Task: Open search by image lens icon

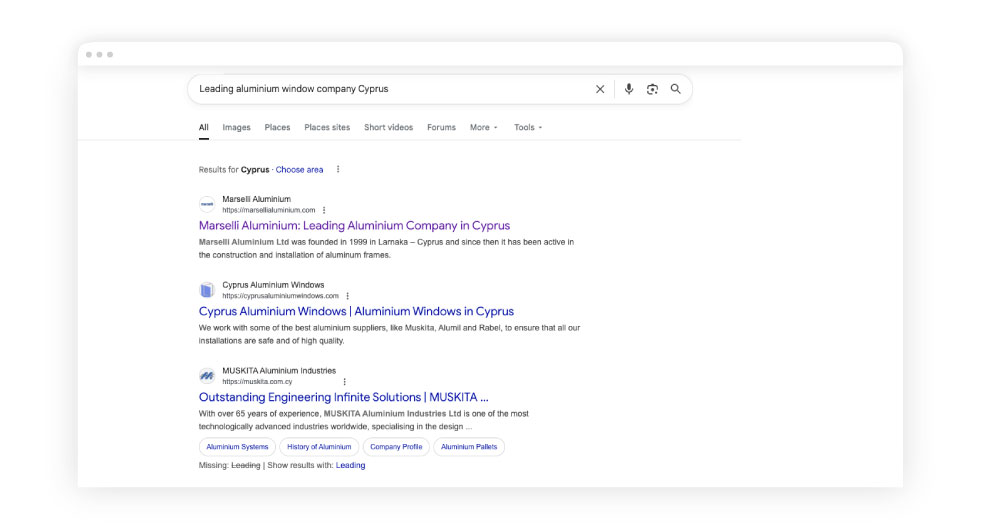Action: coord(652,89)
